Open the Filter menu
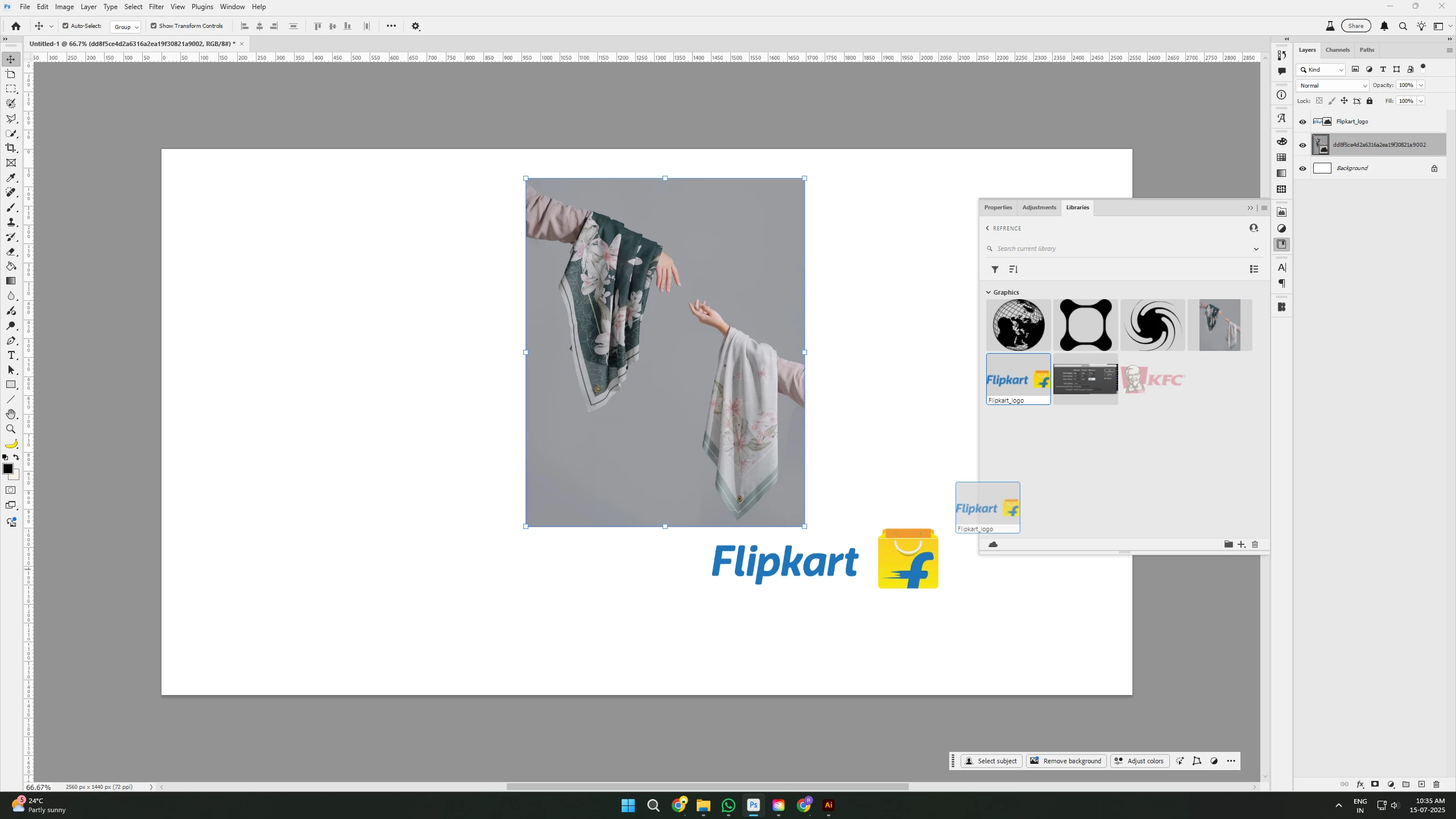The height and width of the screenshot is (819, 1456). point(156,7)
